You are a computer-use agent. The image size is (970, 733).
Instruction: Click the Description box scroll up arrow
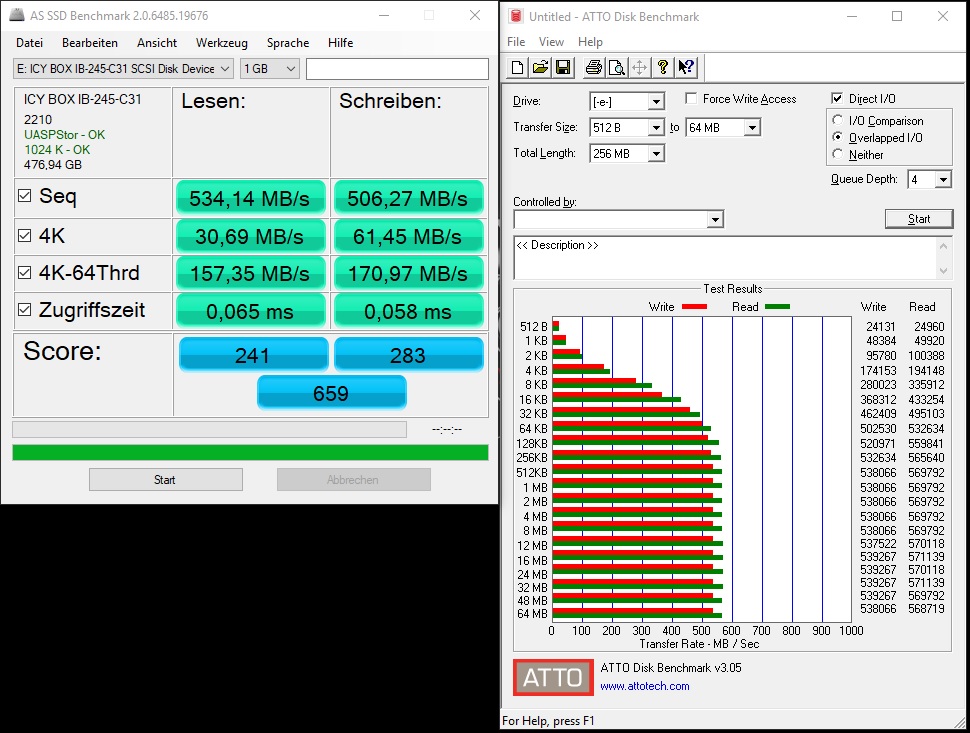[x=943, y=246]
